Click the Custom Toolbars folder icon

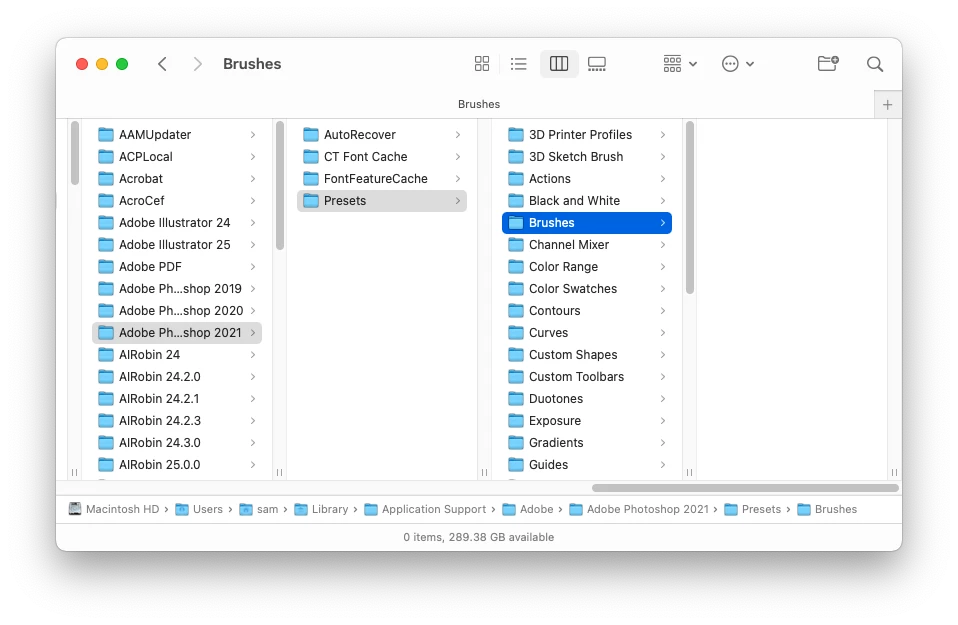click(x=516, y=376)
